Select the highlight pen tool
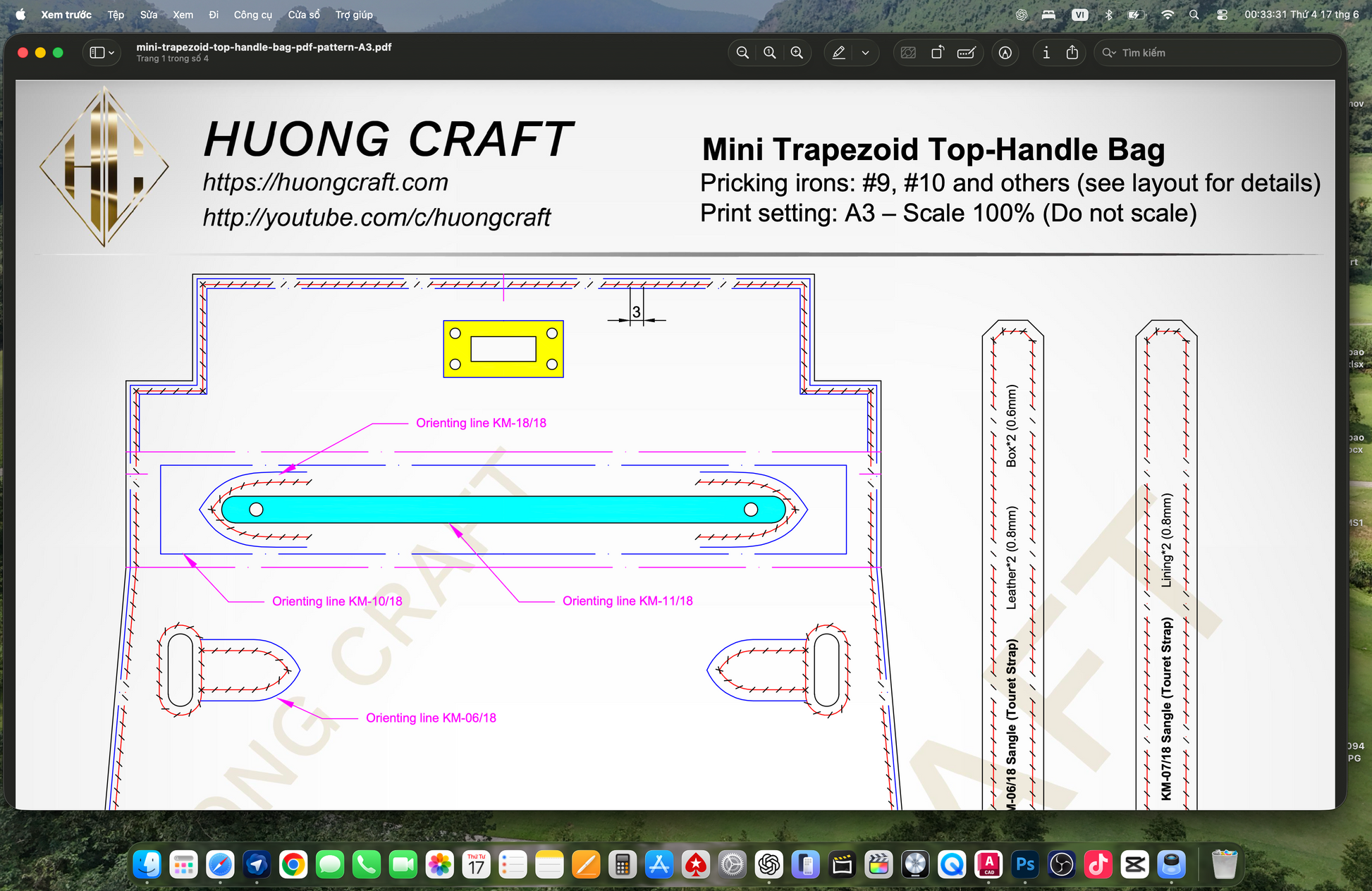 pyautogui.click(x=839, y=53)
